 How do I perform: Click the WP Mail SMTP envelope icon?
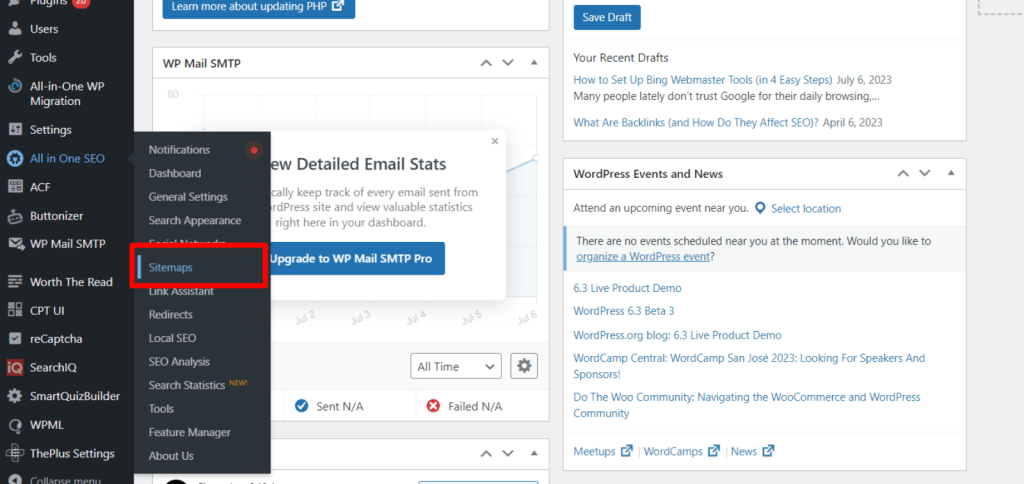(x=15, y=244)
